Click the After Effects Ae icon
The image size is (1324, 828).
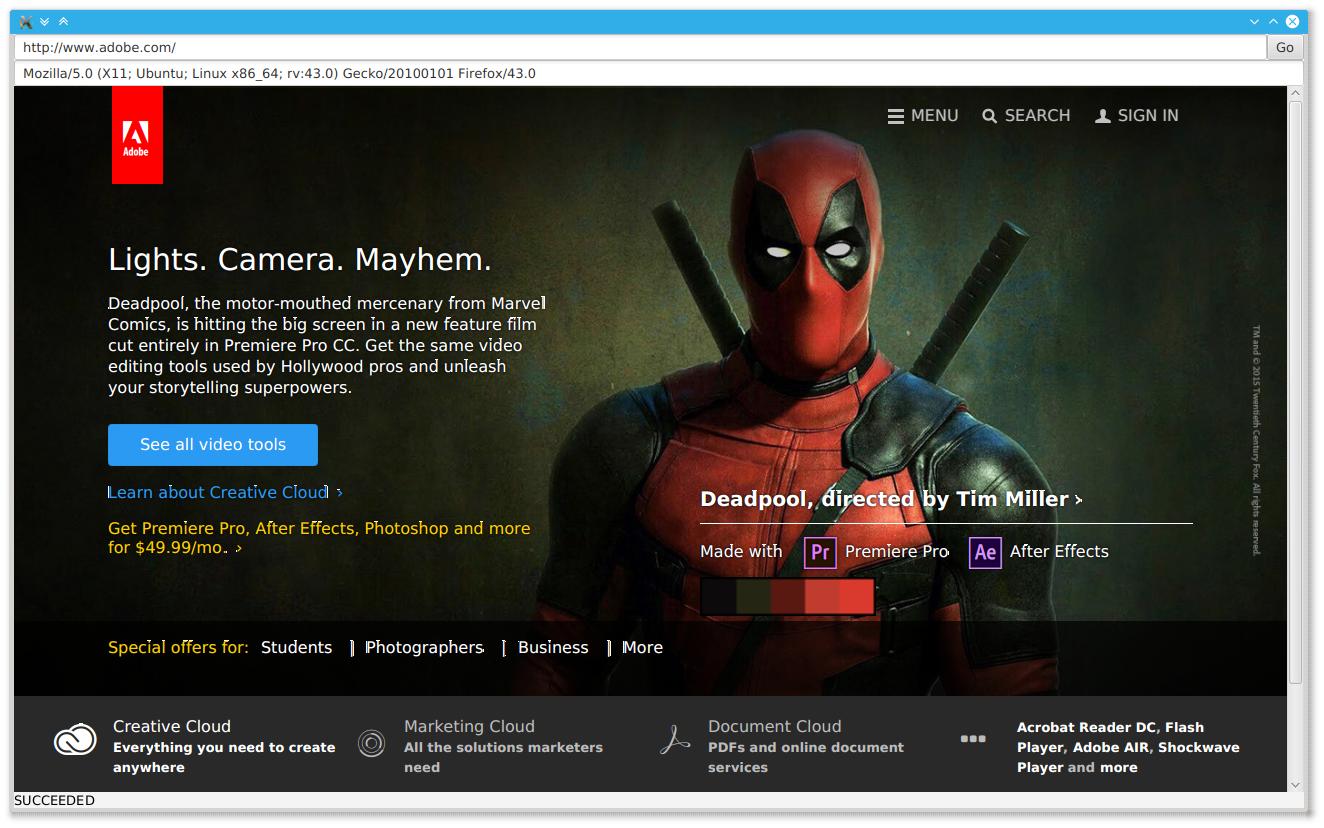pos(985,552)
